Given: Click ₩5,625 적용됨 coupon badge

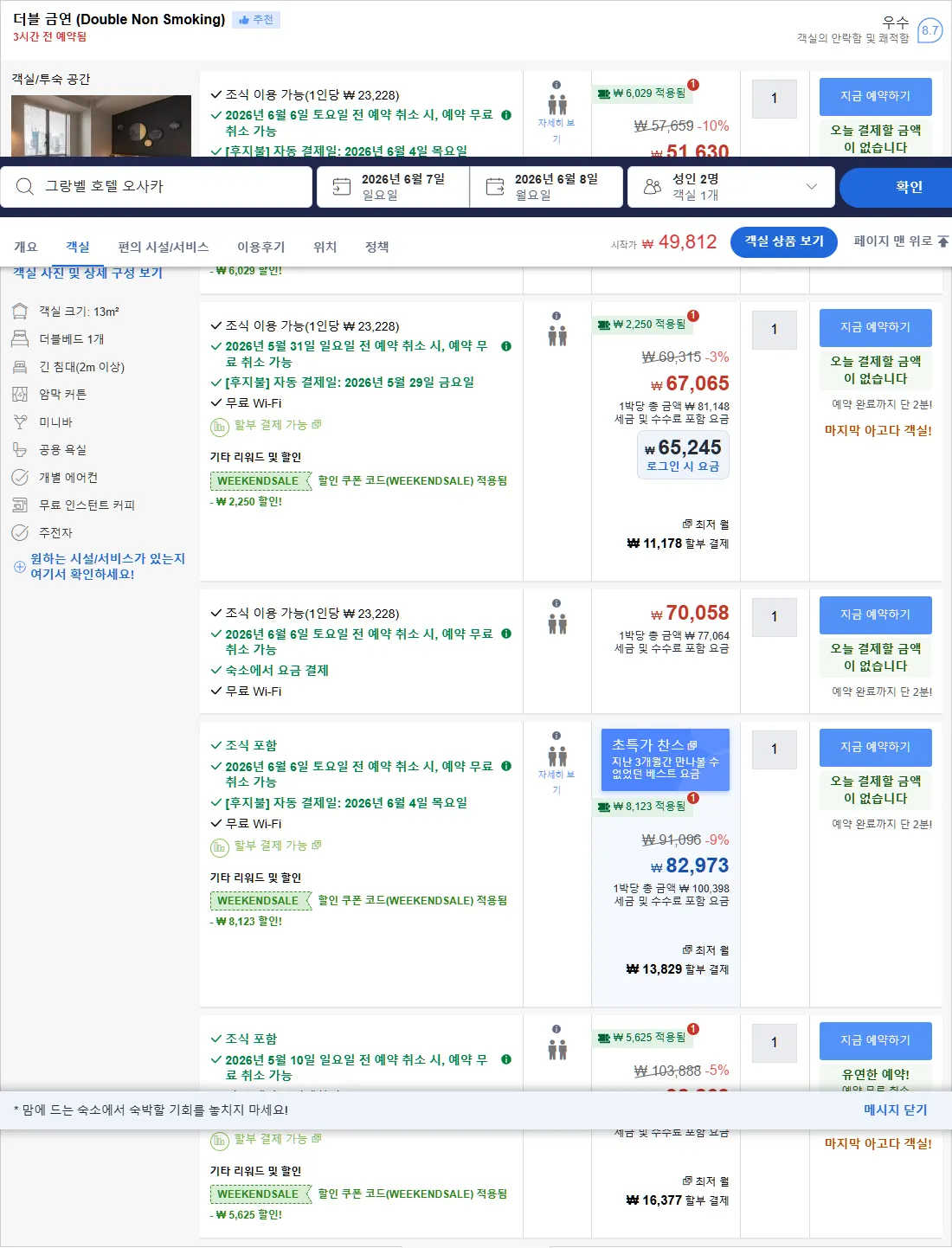Looking at the screenshot, I should tap(642, 1038).
